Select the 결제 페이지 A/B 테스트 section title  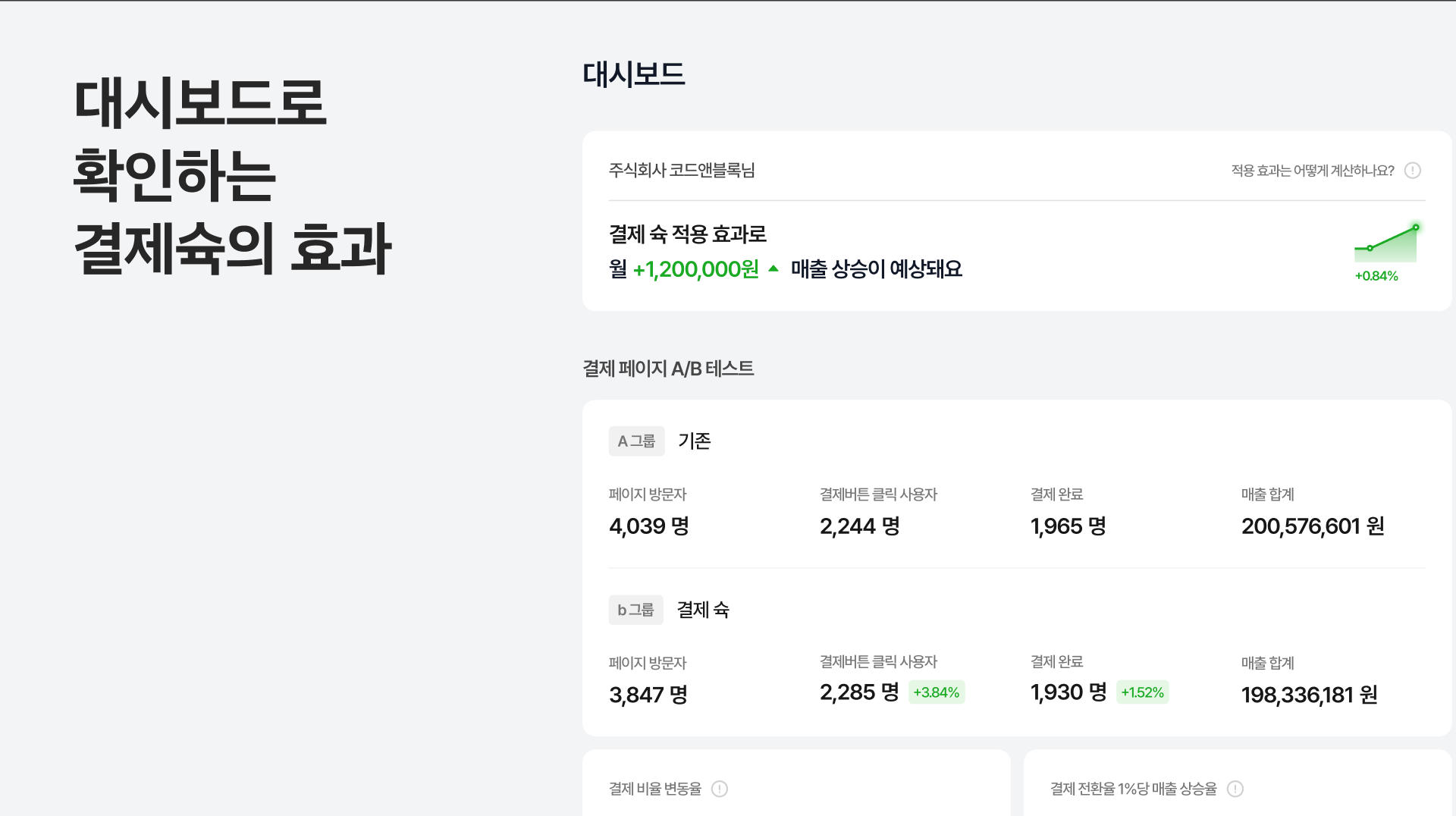[x=668, y=369]
